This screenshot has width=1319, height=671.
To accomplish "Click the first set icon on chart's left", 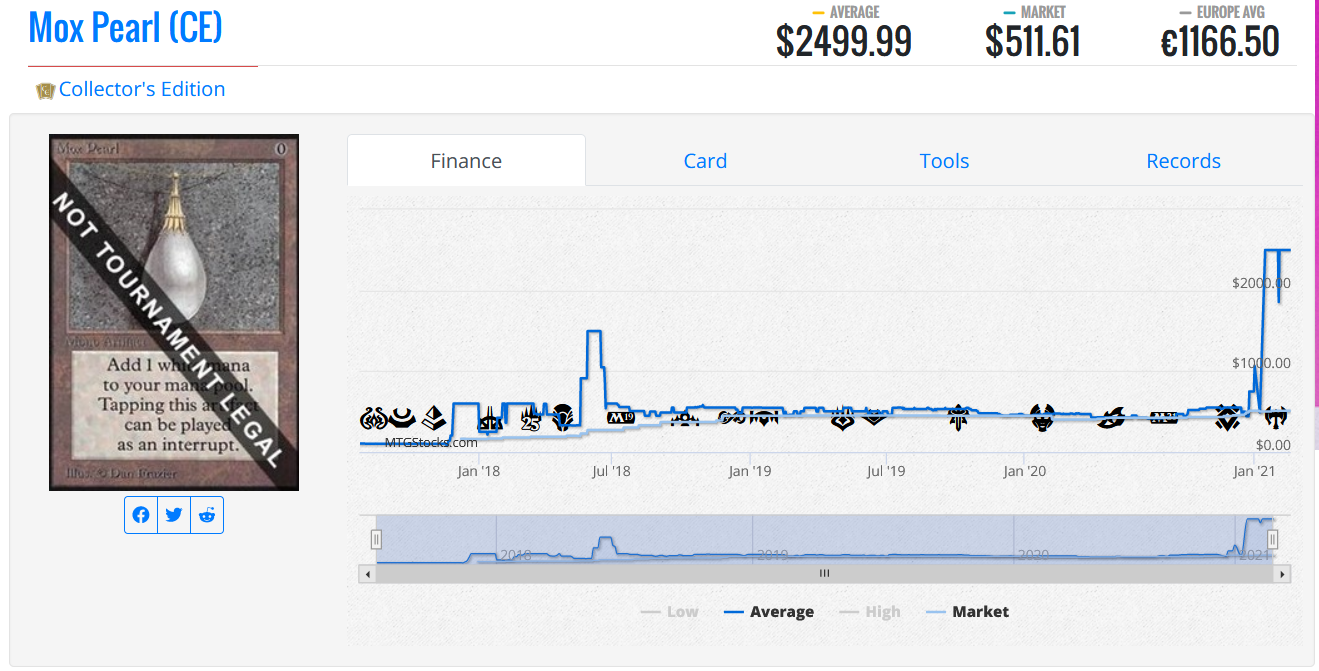I will tap(372, 418).
